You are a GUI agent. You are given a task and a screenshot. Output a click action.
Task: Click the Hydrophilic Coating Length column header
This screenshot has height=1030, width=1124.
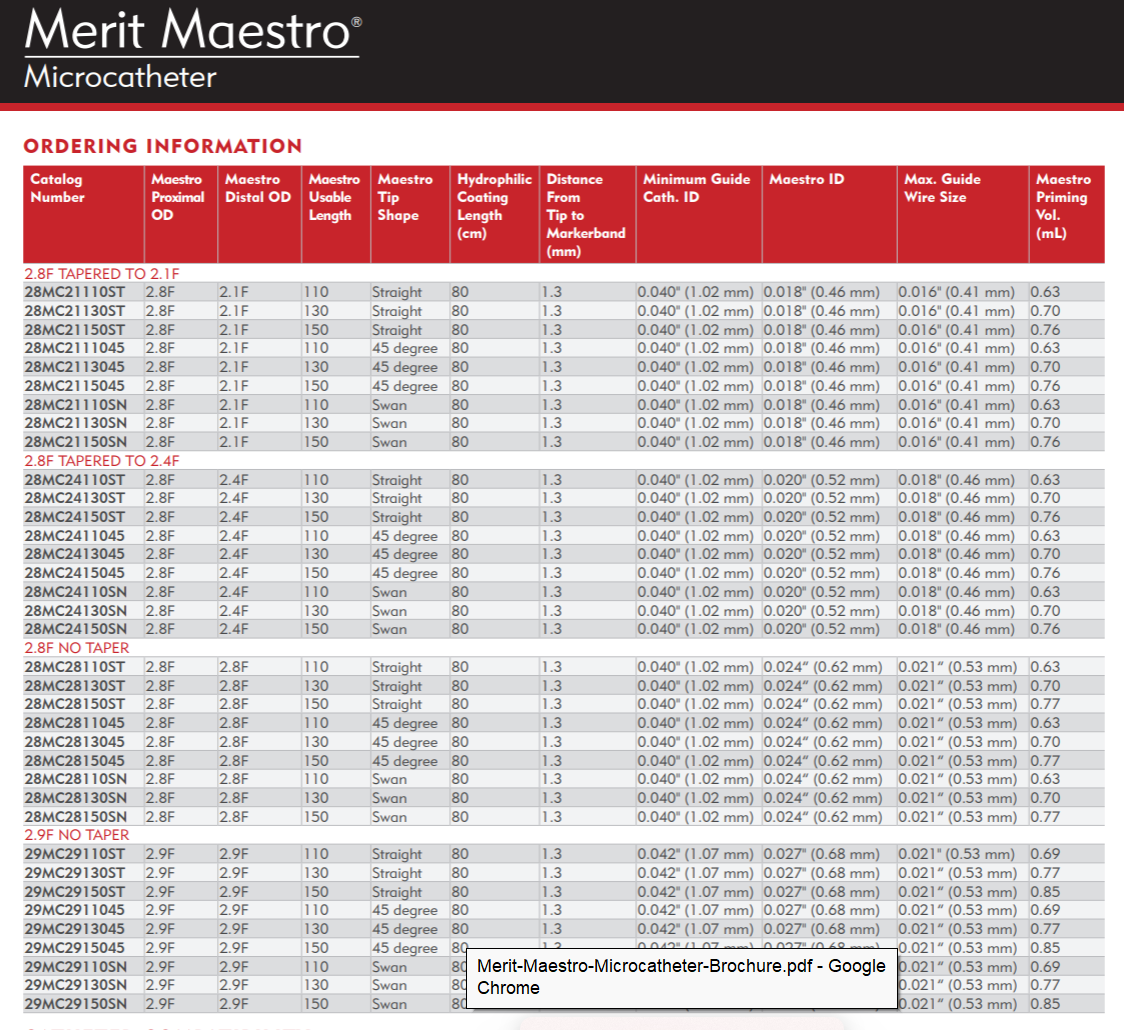494,206
